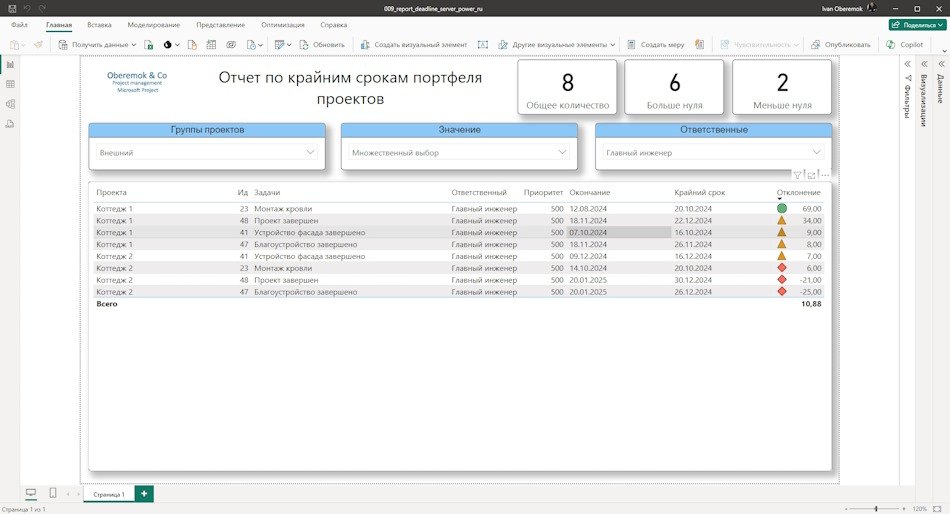
Task: Click the Больше нуля card showing 6
Action: [674, 87]
